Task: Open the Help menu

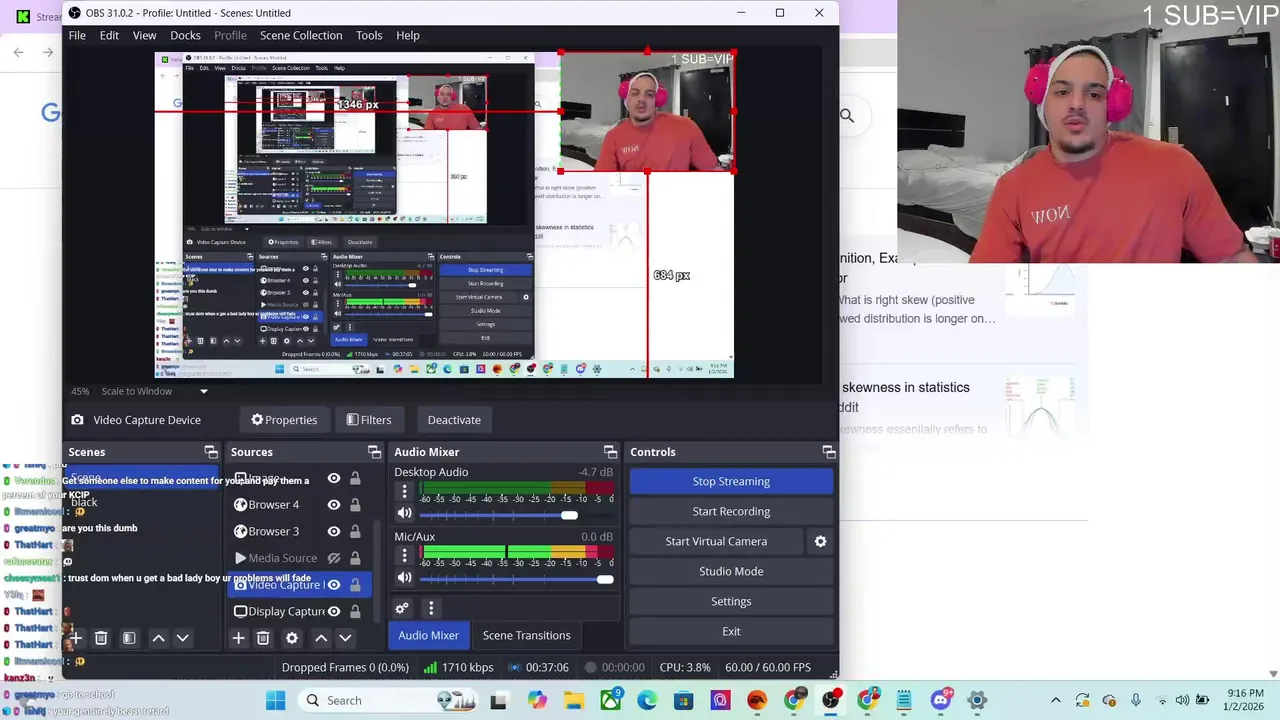Action: 408,35
